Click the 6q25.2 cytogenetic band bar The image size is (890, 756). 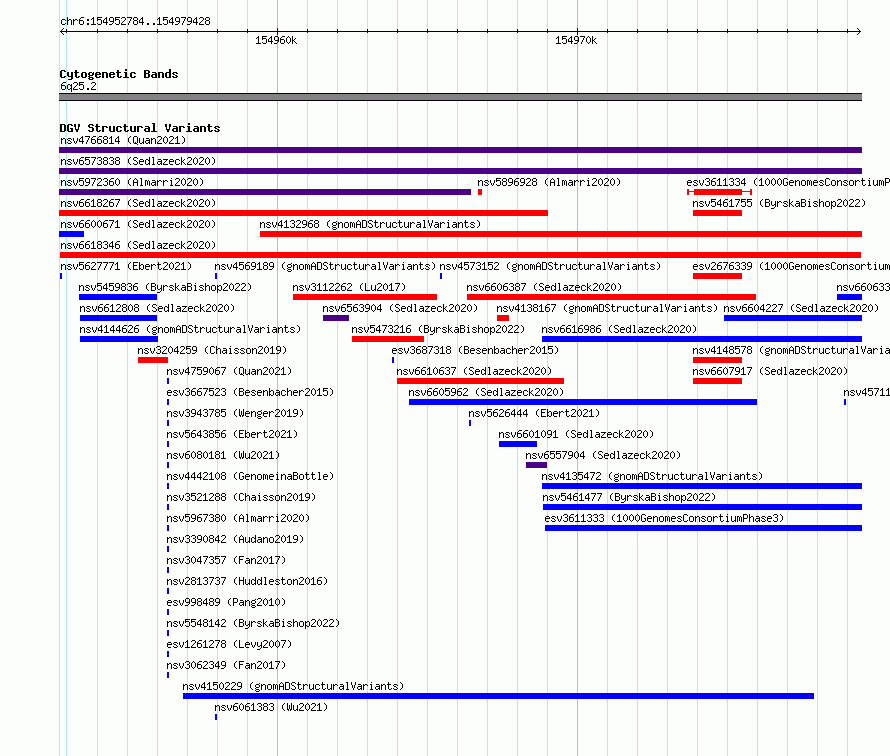click(460, 97)
